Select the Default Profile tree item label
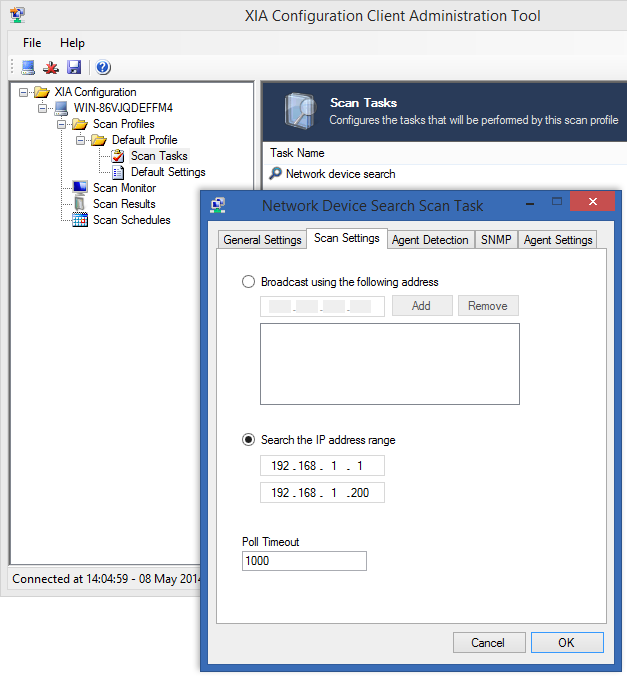This screenshot has width=627, height=678. pos(144,140)
